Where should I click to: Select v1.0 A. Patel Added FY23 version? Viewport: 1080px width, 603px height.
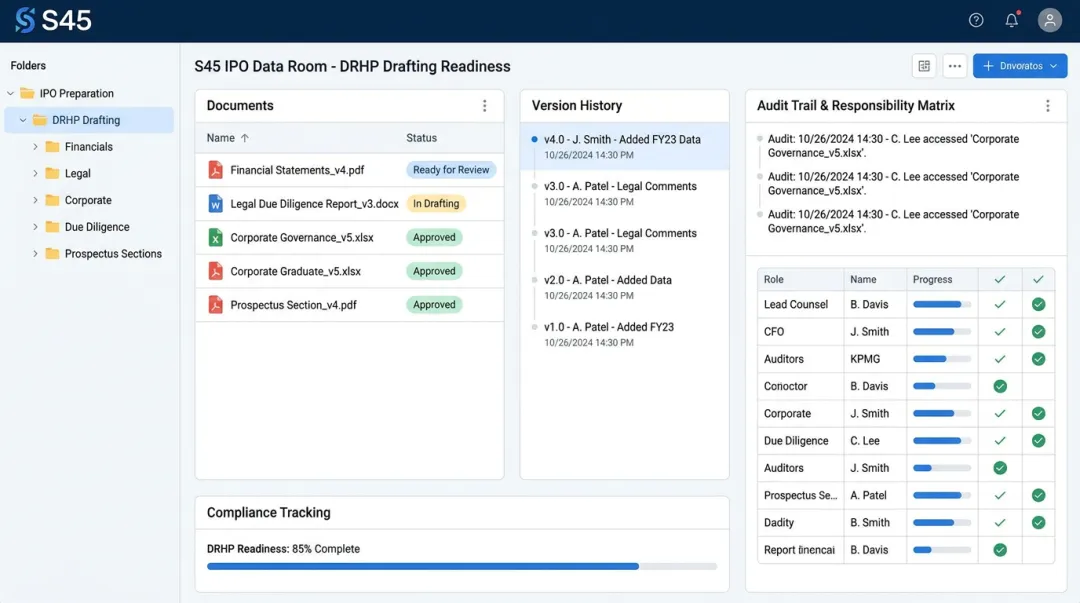coord(624,334)
